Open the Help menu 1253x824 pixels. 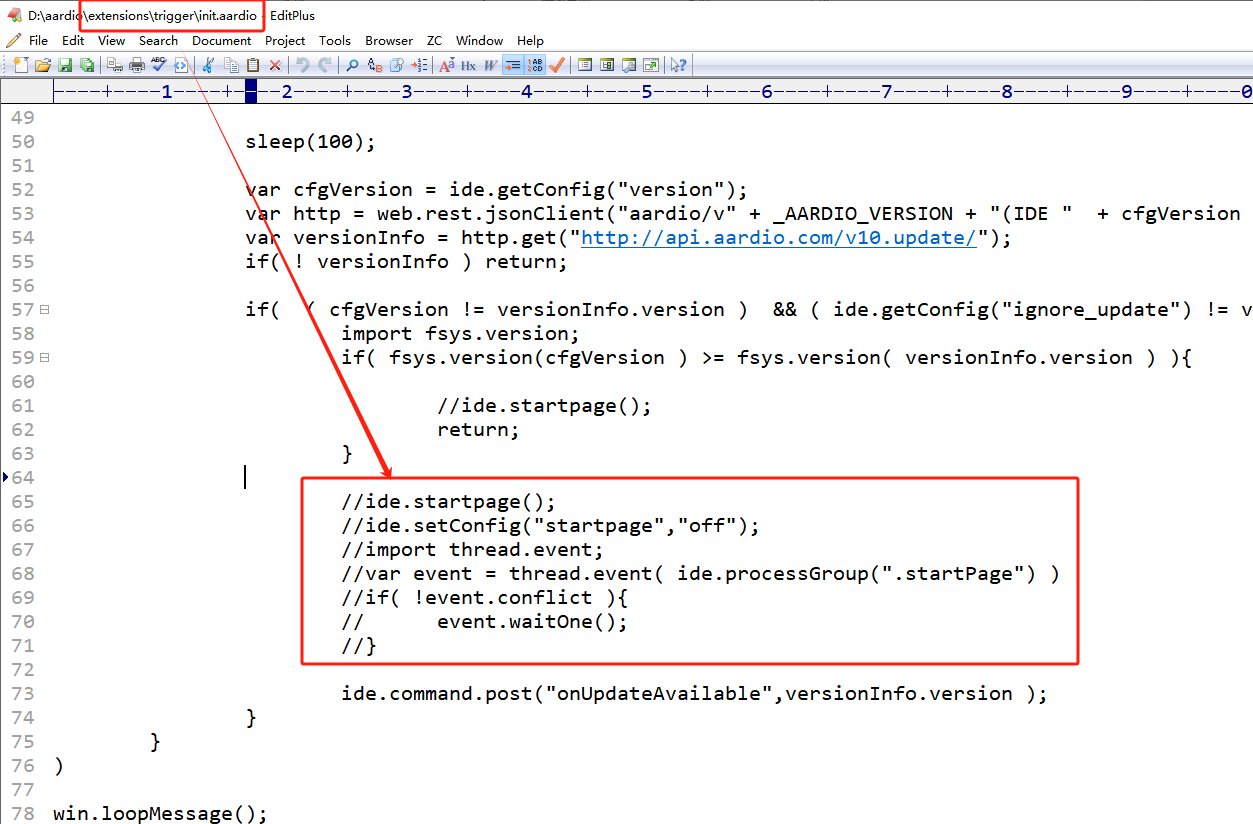tap(530, 41)
